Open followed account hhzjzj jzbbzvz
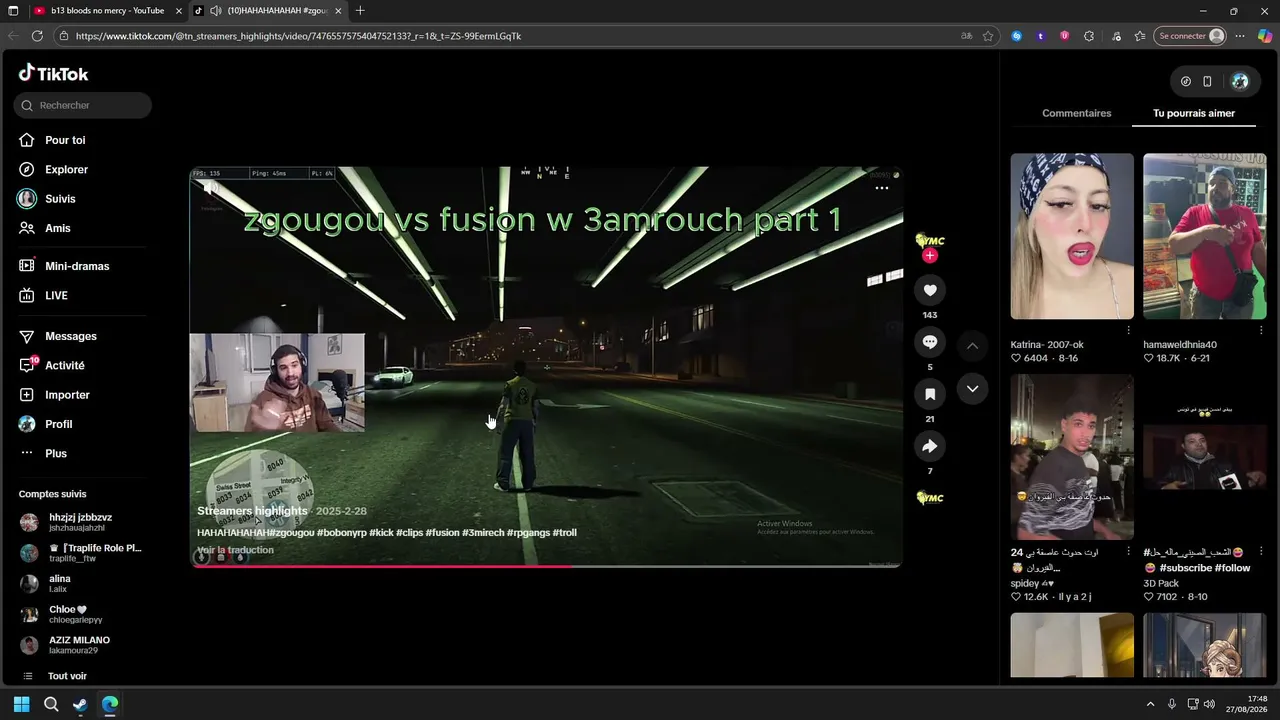Viewport: 1280px width, 720px height. pos(82,522)
